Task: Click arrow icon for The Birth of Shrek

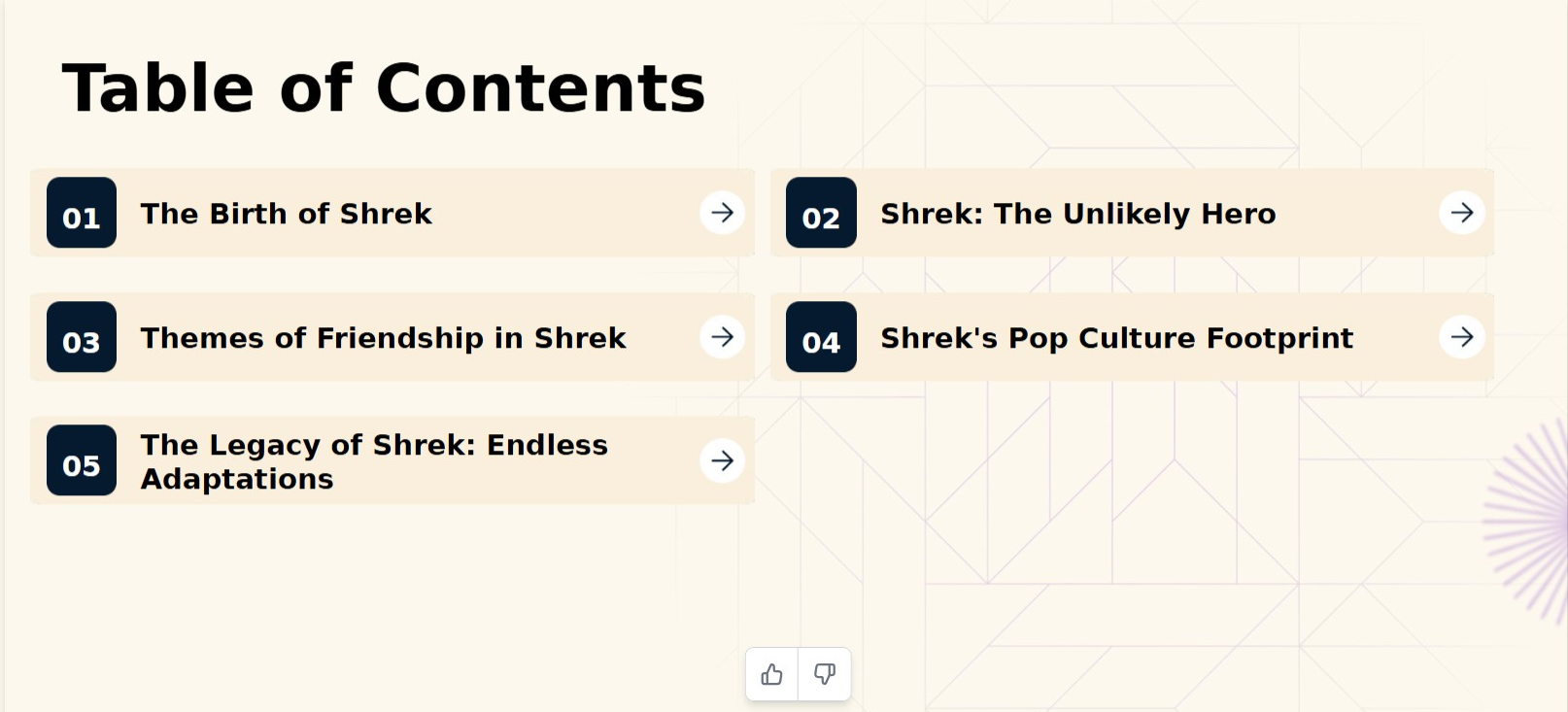Action: coord(722,213)
